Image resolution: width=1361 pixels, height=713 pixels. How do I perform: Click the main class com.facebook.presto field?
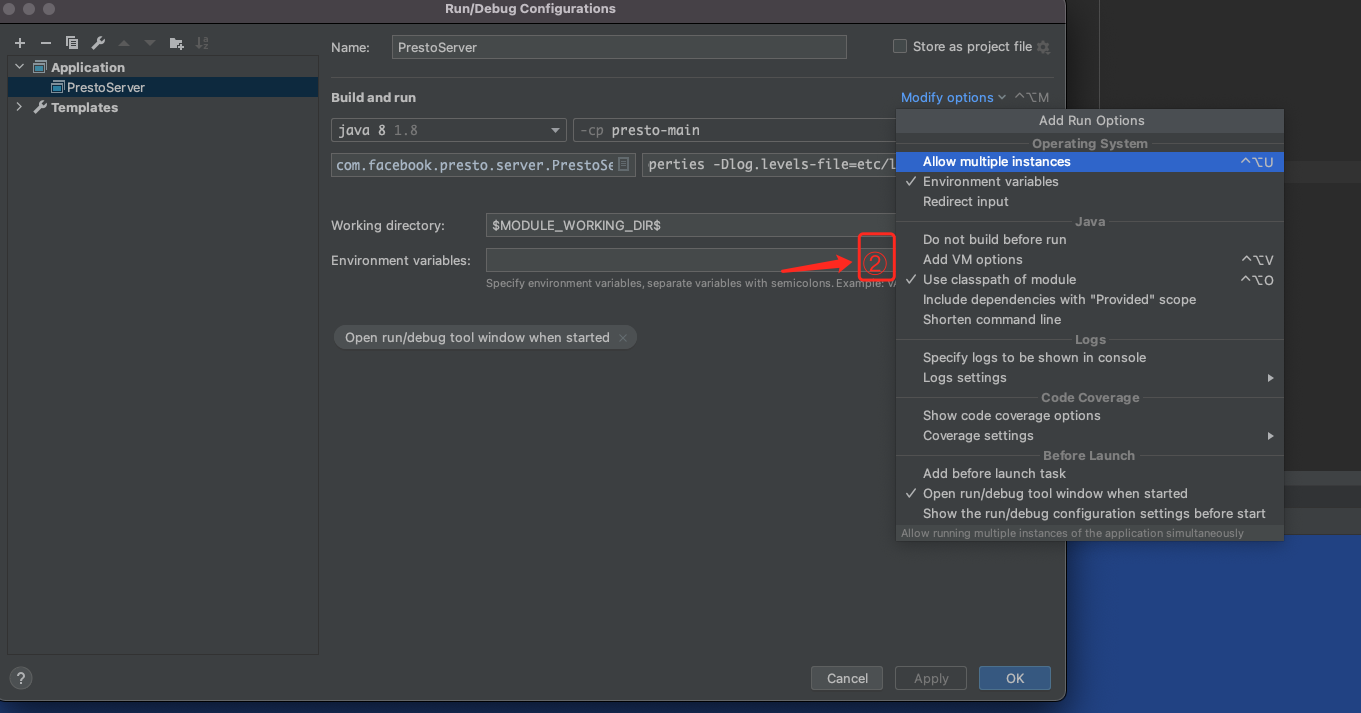(483, 164)
